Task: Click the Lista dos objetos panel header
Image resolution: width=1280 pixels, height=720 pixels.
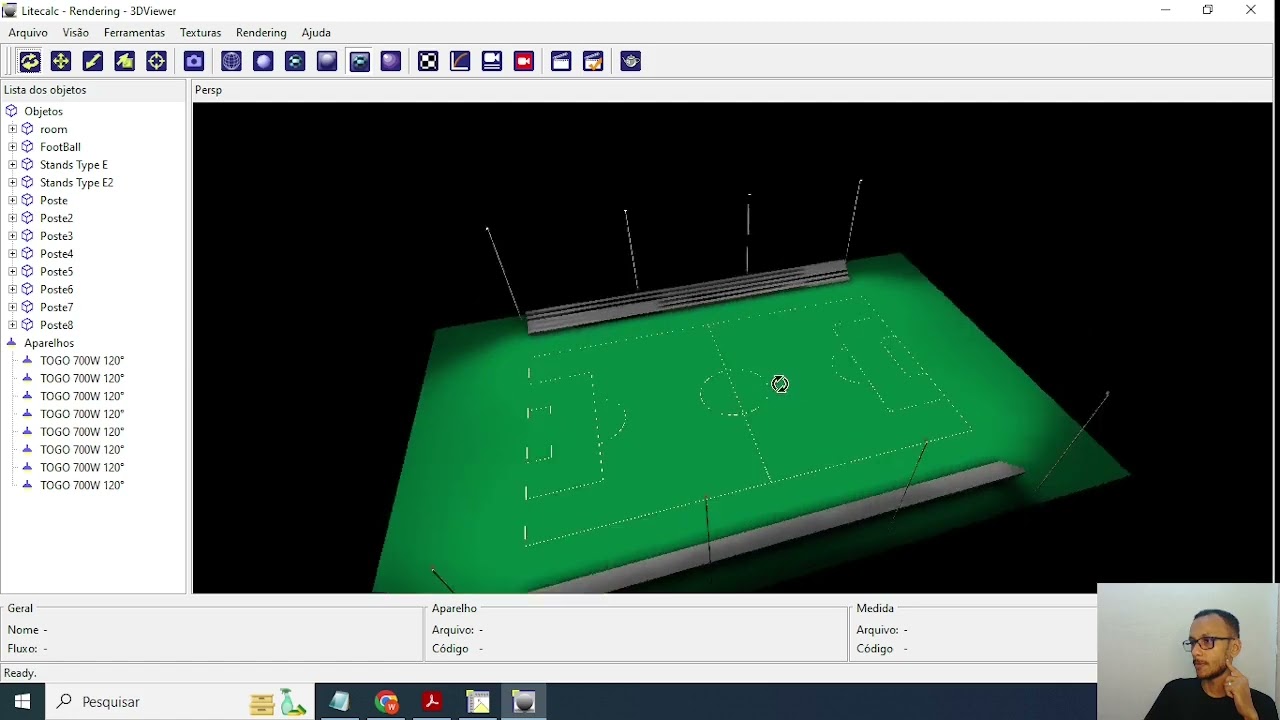Action: pyautogui.click(x=45, y=90)
